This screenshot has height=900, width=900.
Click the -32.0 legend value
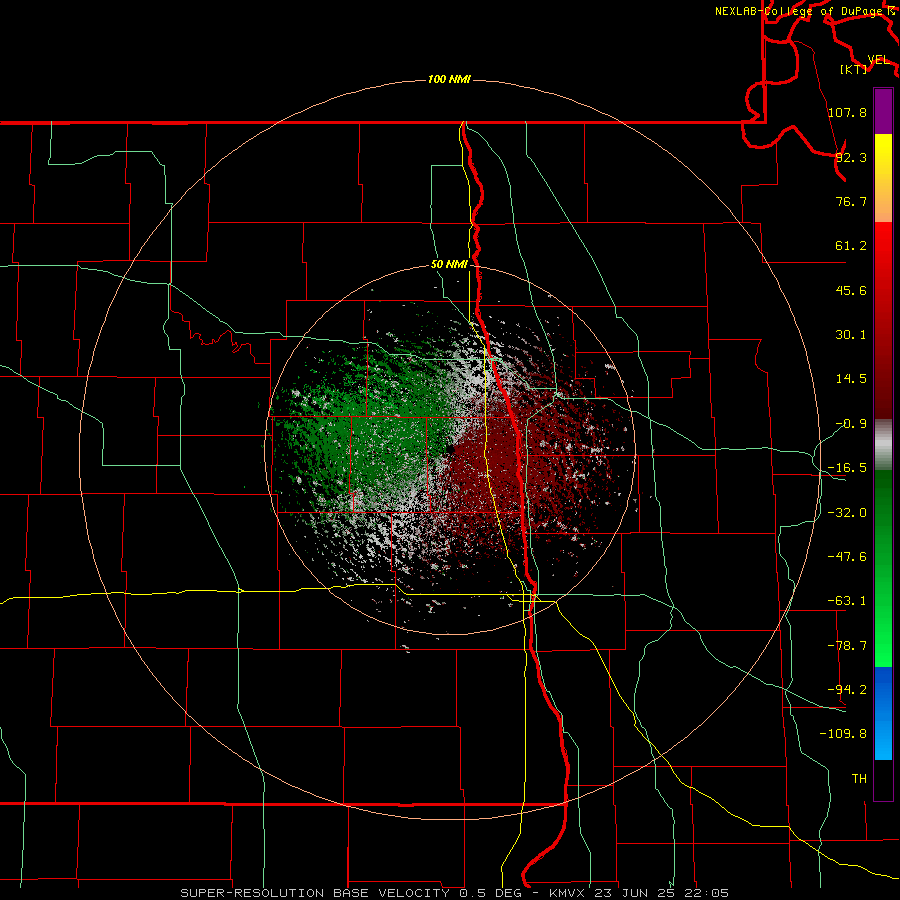[x=847, y=512]
